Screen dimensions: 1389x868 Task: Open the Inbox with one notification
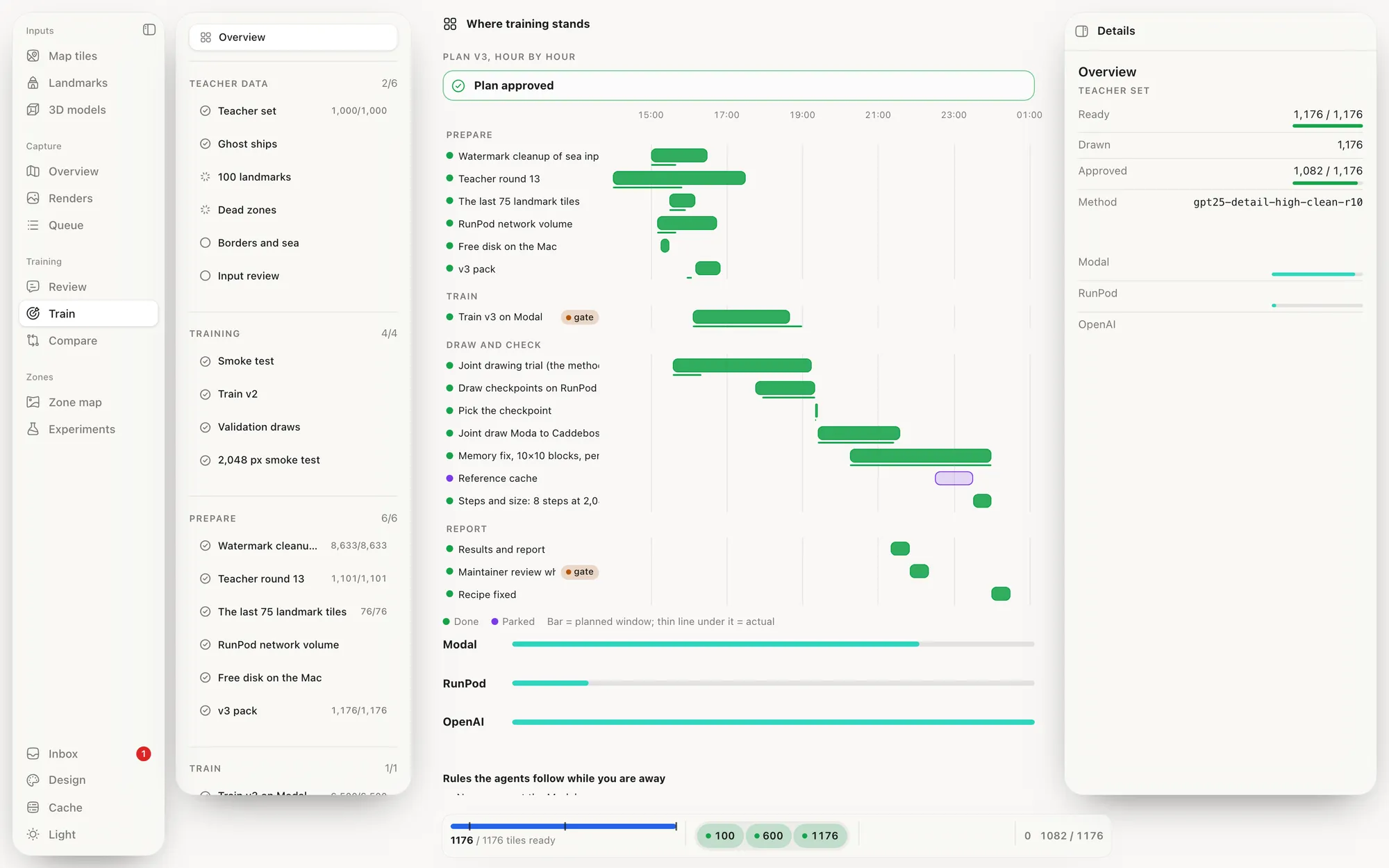click(88, 753)
